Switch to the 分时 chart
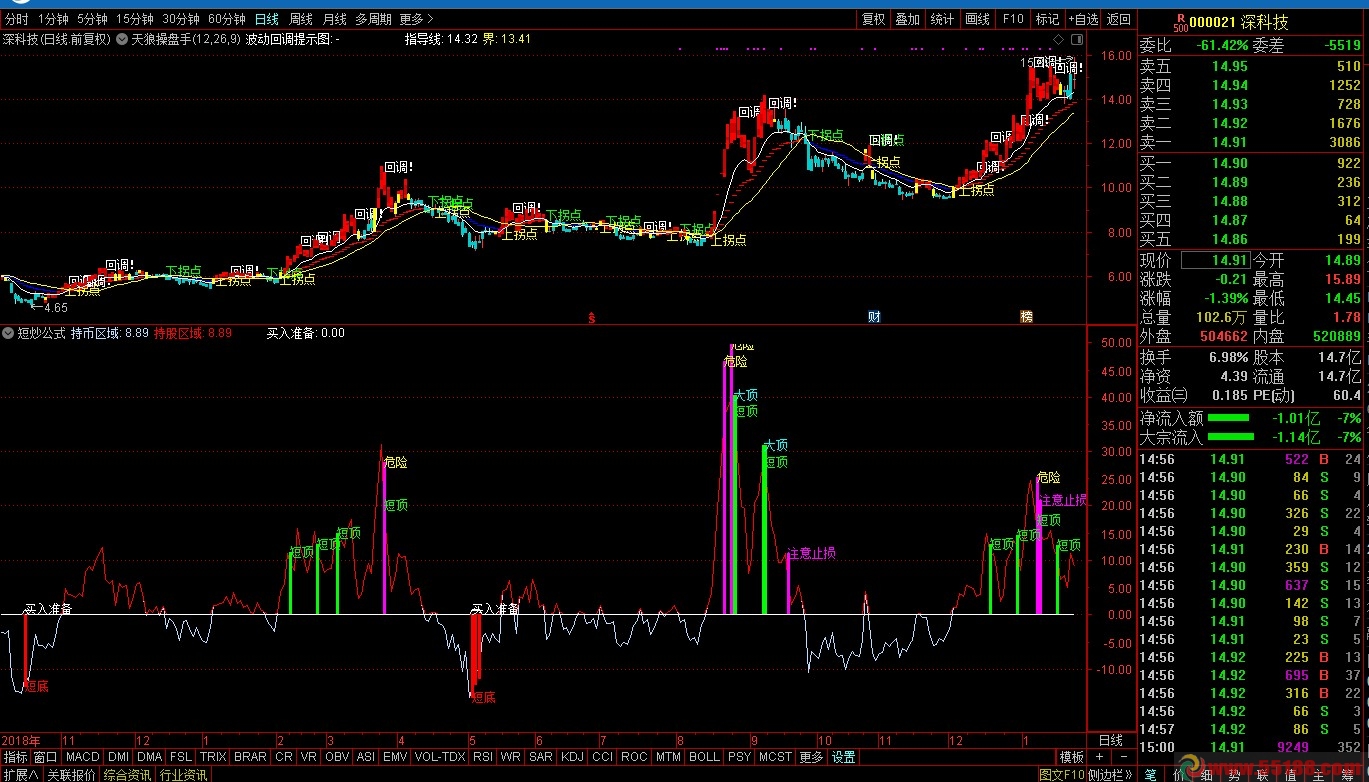 tap(16, 19)
